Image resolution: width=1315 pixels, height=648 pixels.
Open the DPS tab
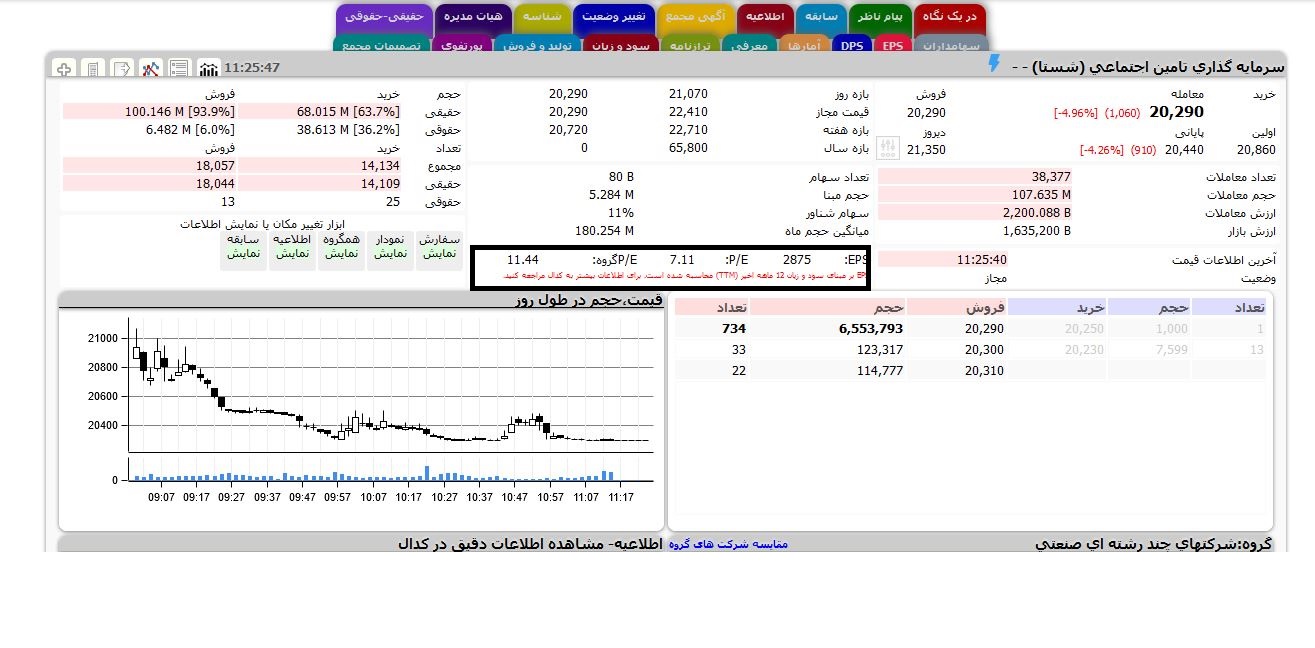click(852, 45)
